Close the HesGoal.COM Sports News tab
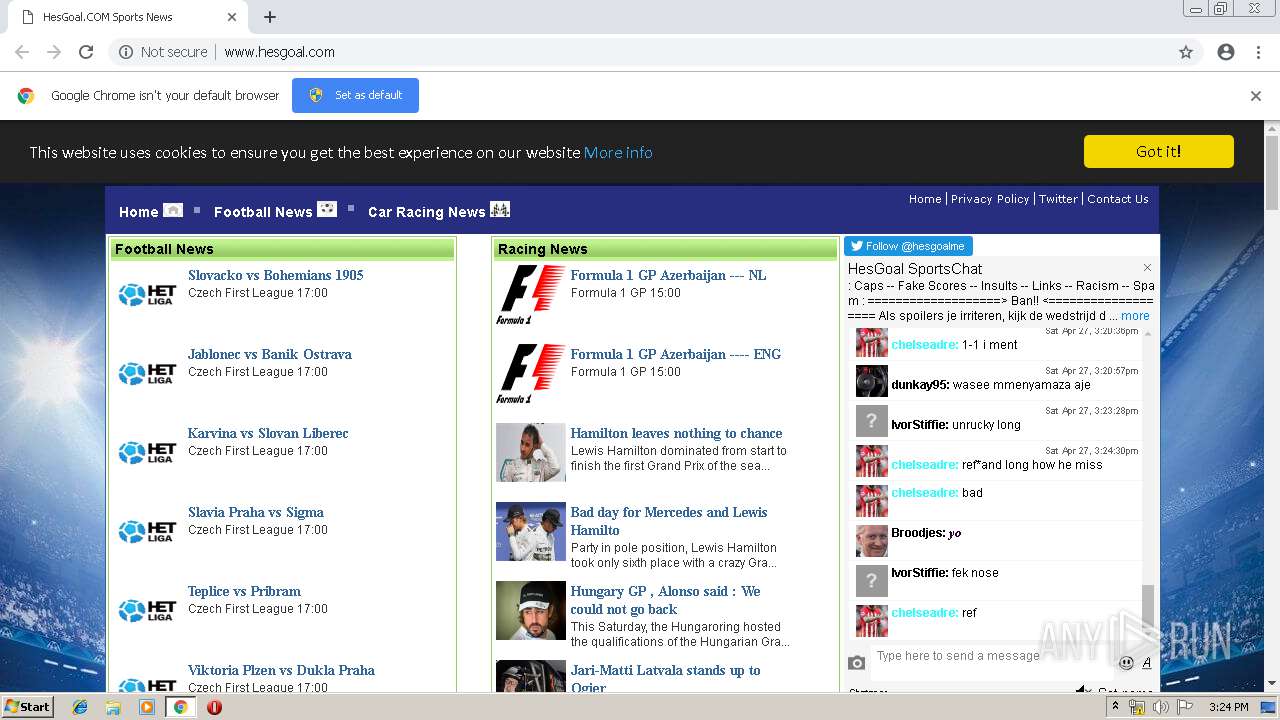The image size is (1280, 720). 232,17
